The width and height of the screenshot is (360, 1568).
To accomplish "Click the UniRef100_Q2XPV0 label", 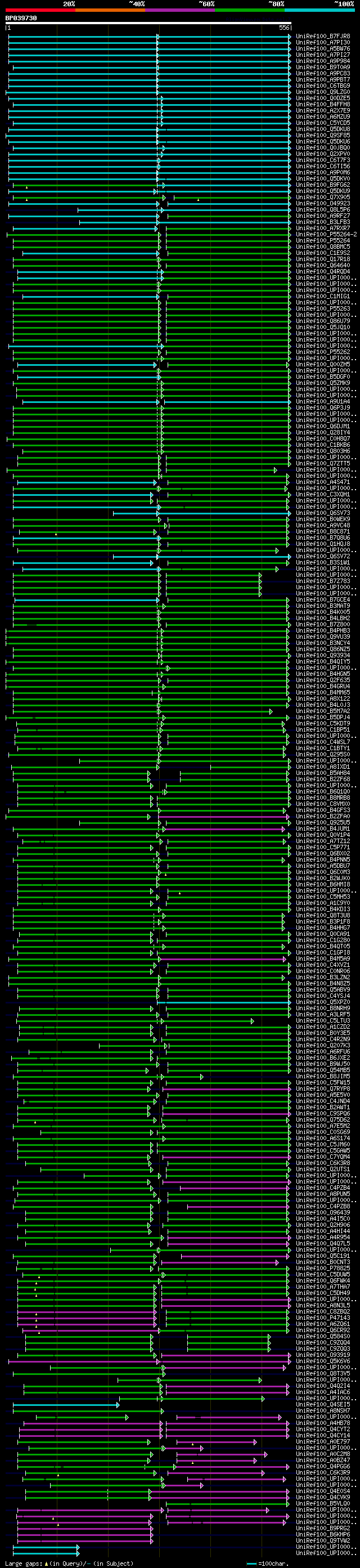I will [x=323, y=154].
